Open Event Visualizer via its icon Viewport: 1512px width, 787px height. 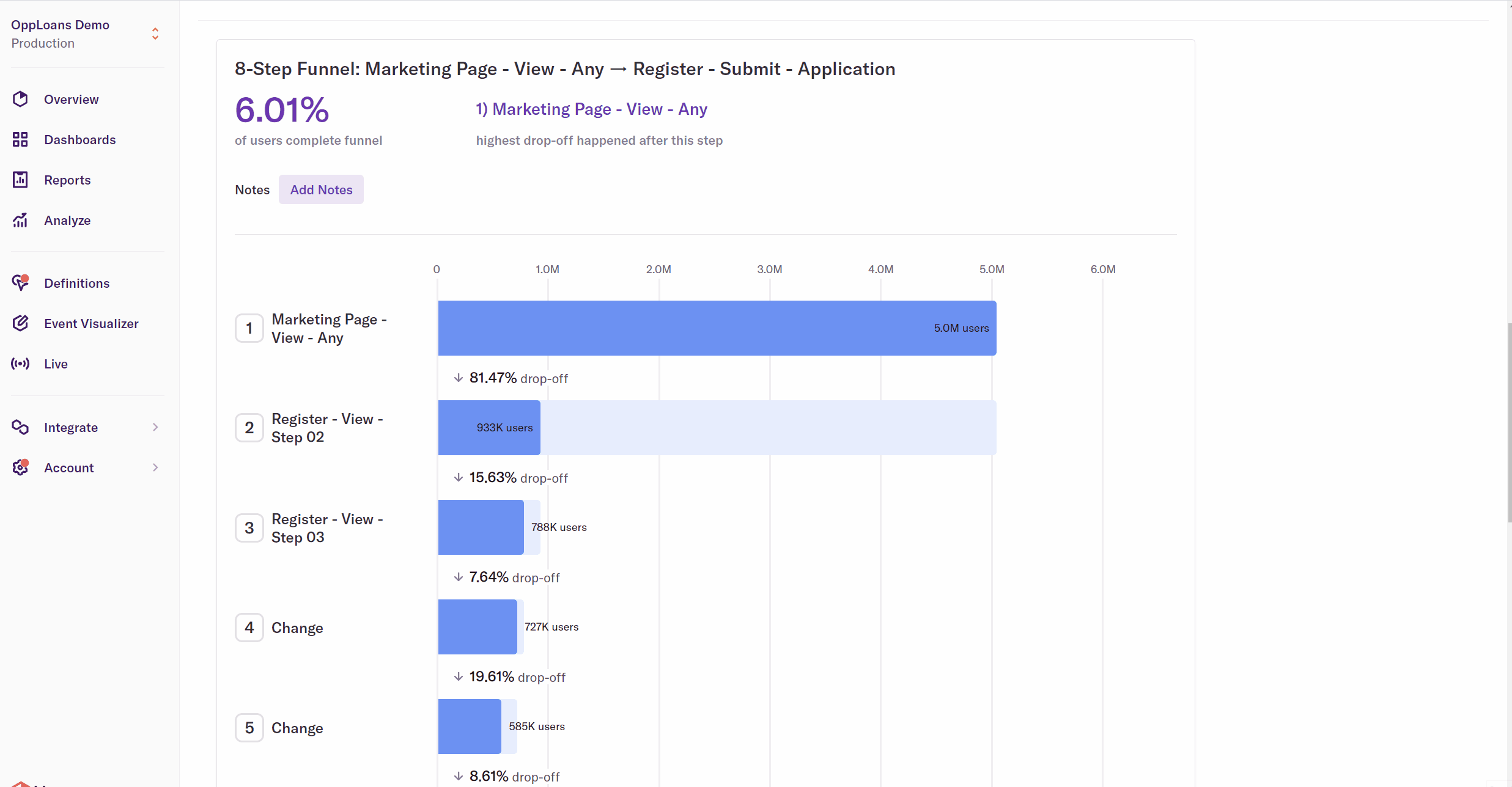click(20, 323)
